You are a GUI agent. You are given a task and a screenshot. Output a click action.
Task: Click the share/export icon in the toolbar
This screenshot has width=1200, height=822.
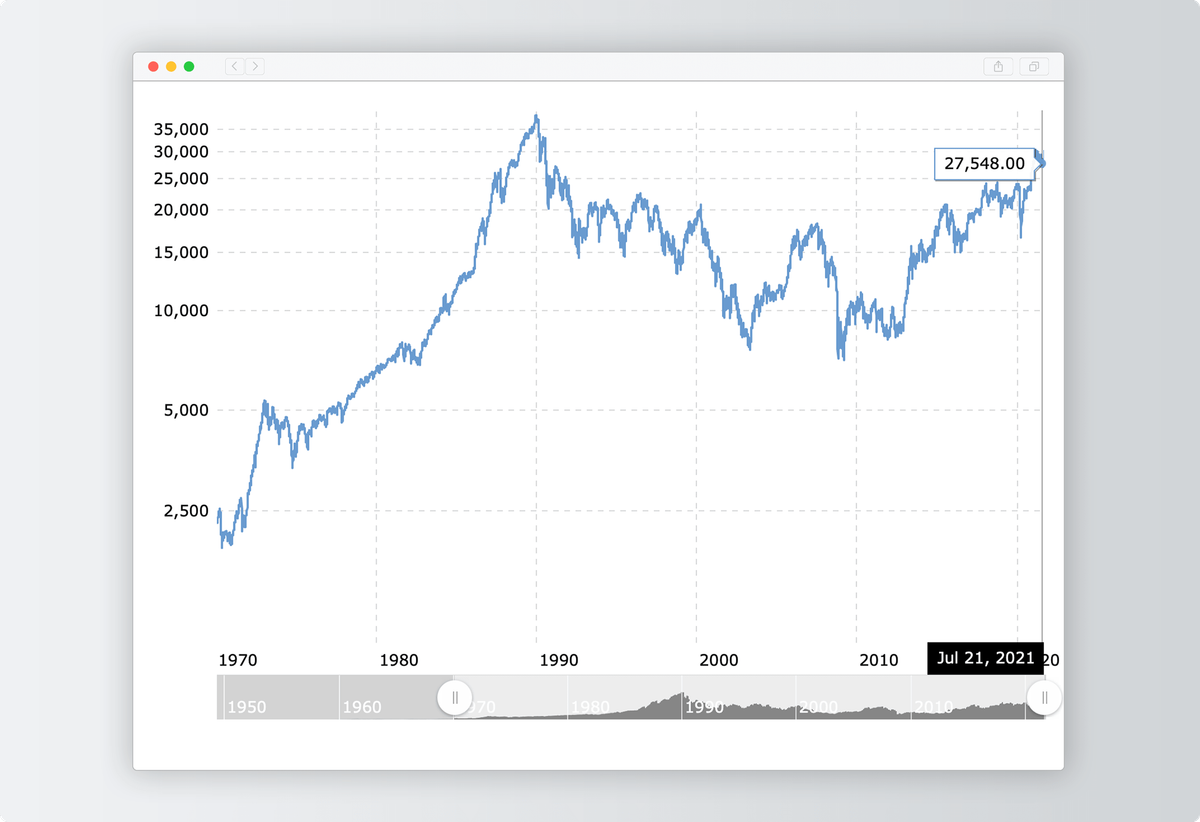point(999,66)
